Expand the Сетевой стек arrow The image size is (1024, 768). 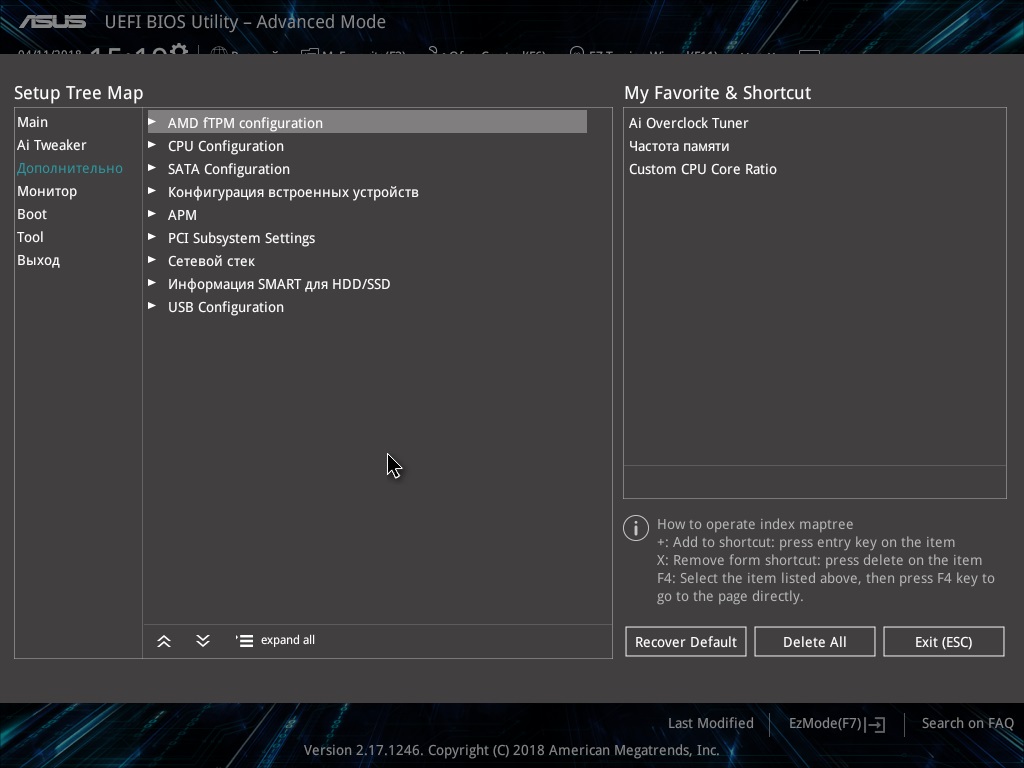tap(152, 259)
